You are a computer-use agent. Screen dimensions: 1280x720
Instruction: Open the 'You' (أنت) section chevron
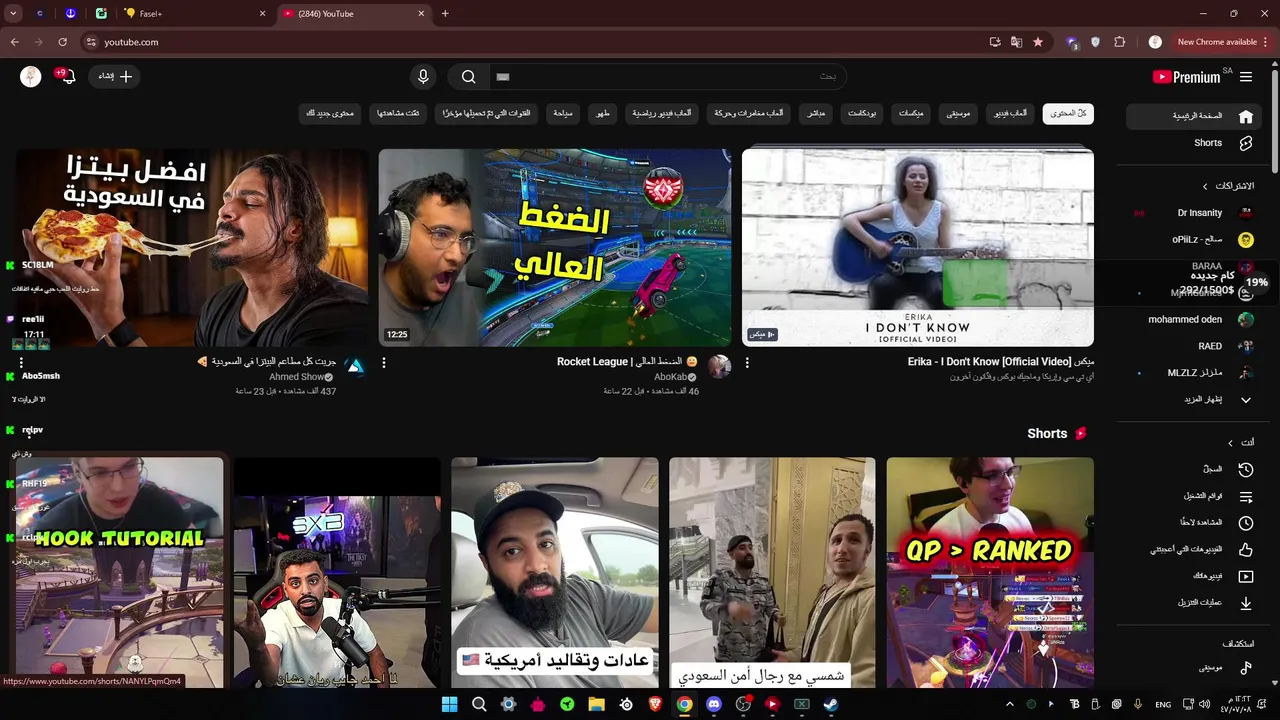pos(1230,442)
